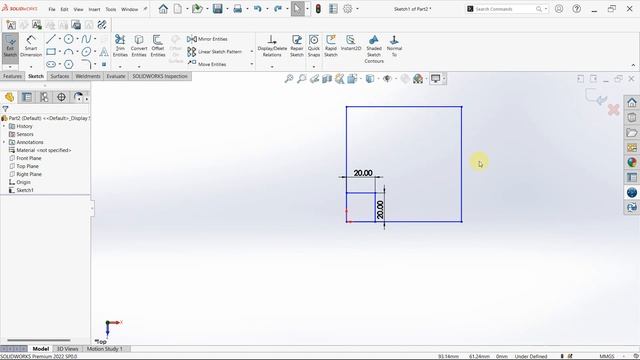Switch to the Weldments tab

click(88, 76)
